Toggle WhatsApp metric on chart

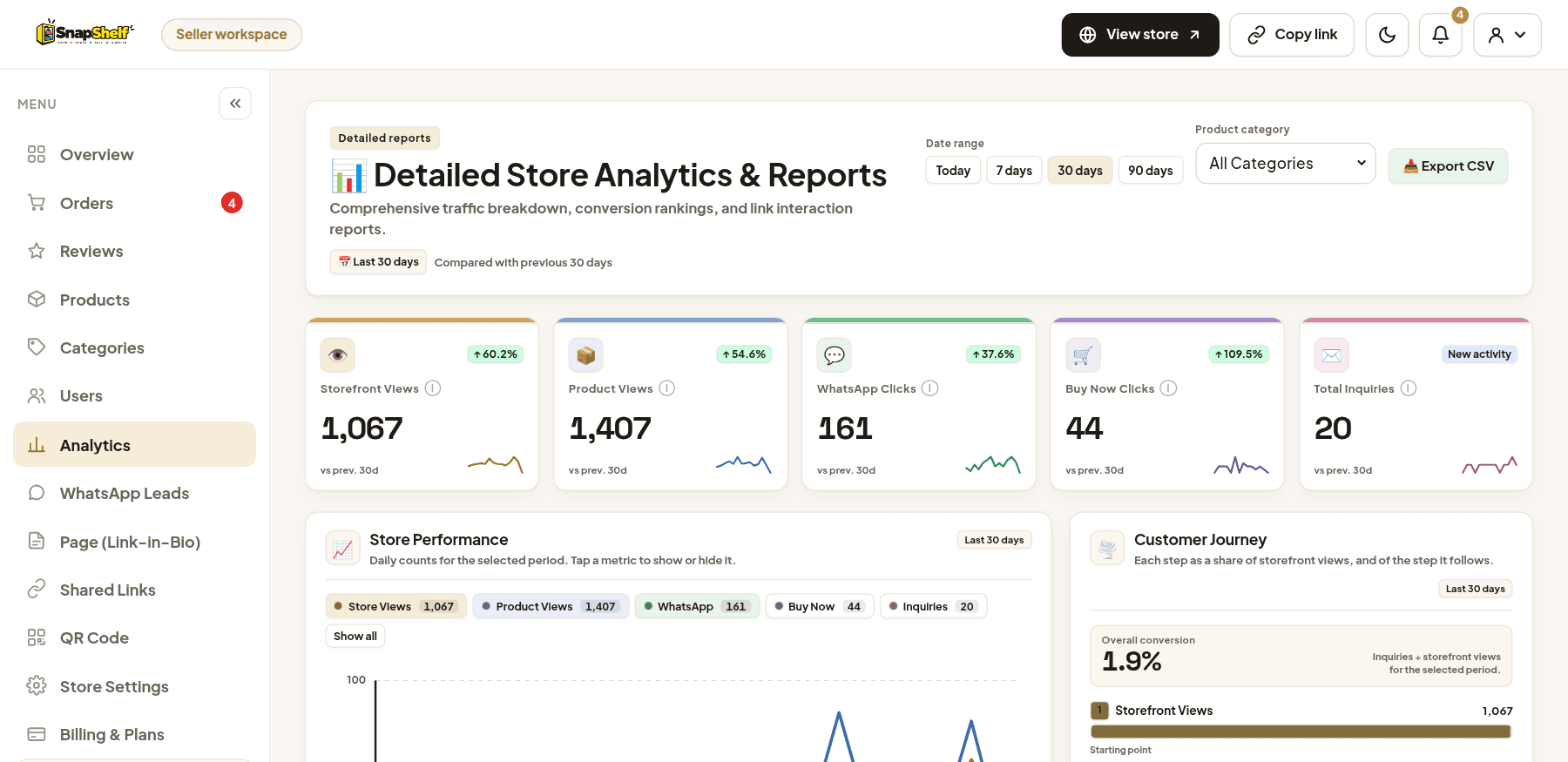pos(697,606)
